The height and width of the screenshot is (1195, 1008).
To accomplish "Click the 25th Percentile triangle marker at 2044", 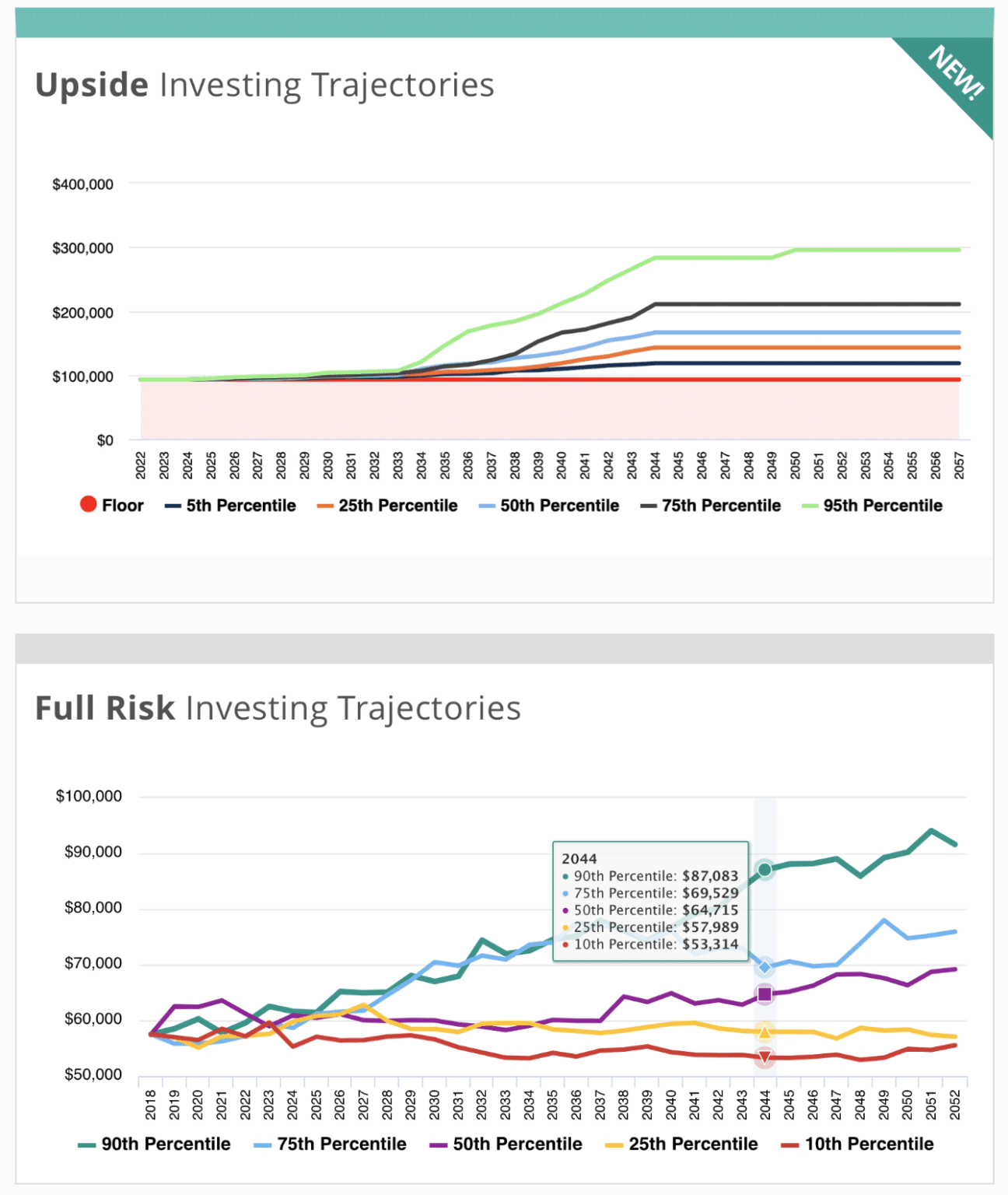I will point(765,1032).
